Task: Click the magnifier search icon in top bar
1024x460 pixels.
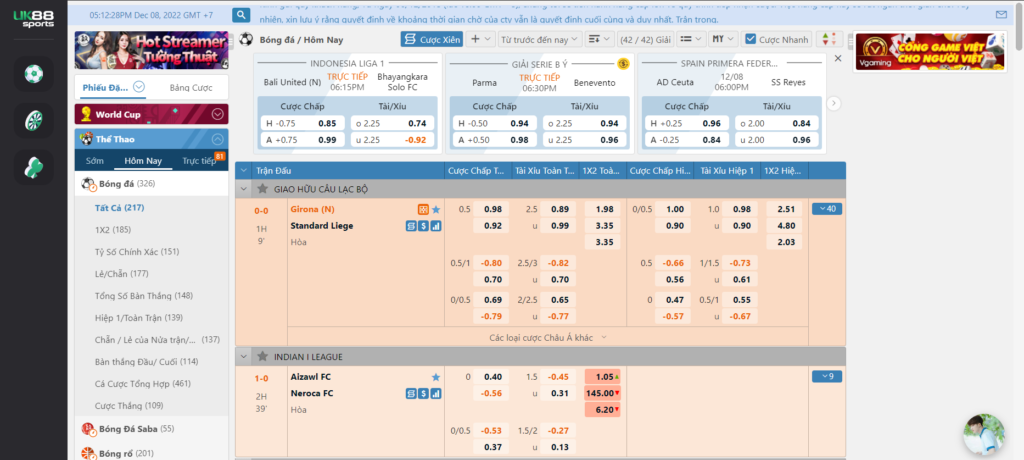Action: point(241,15)
